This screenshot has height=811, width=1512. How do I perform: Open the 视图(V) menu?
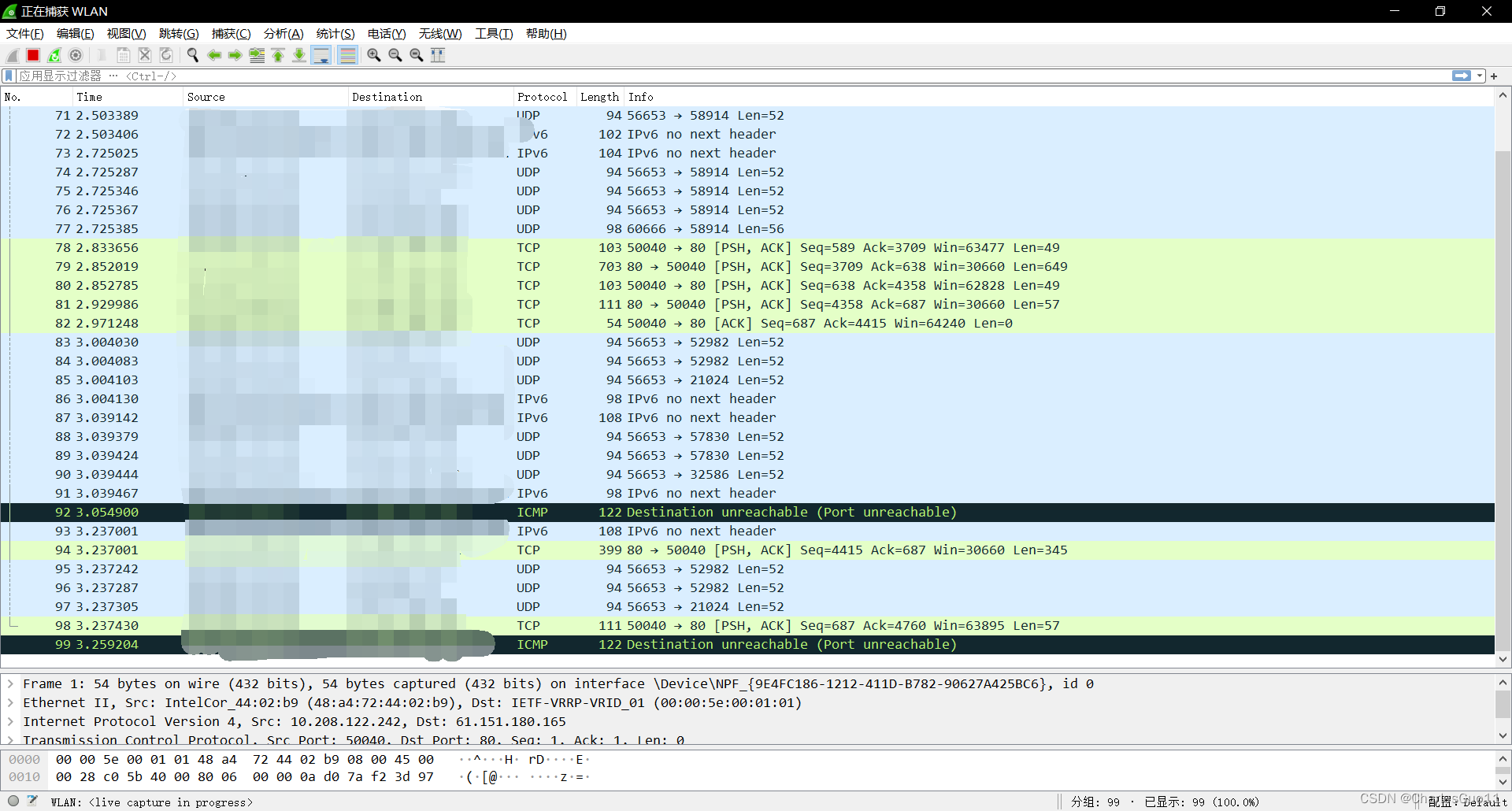click(x=127, y=34)
